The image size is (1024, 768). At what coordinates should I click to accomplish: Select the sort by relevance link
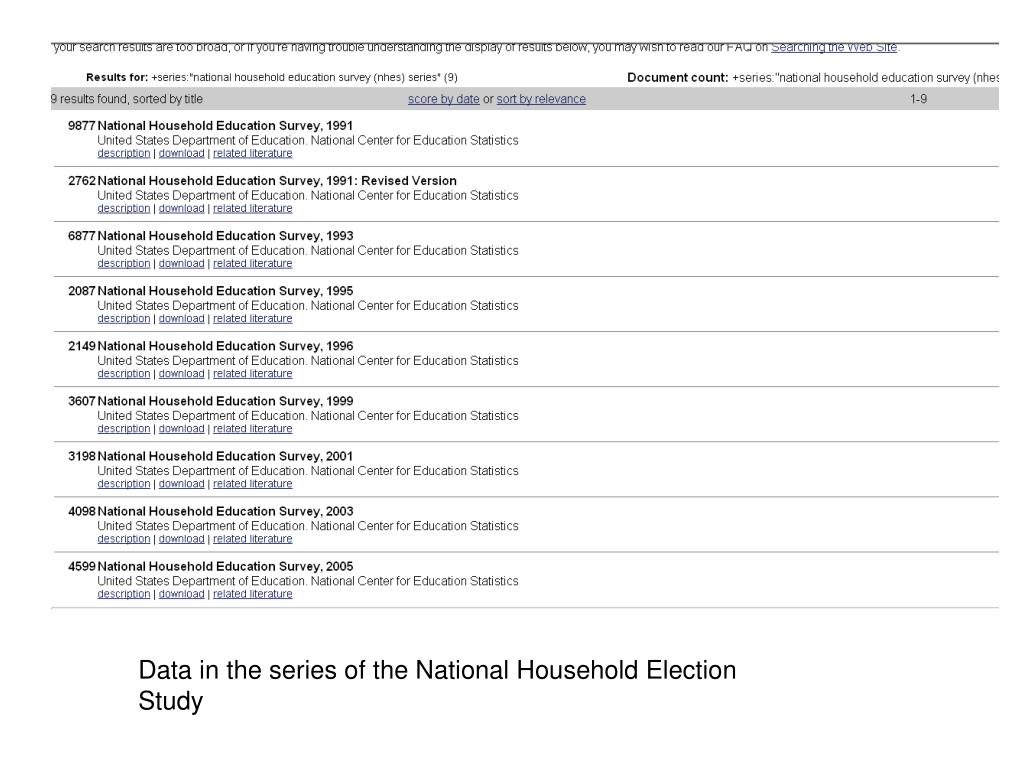pos(541,99)
